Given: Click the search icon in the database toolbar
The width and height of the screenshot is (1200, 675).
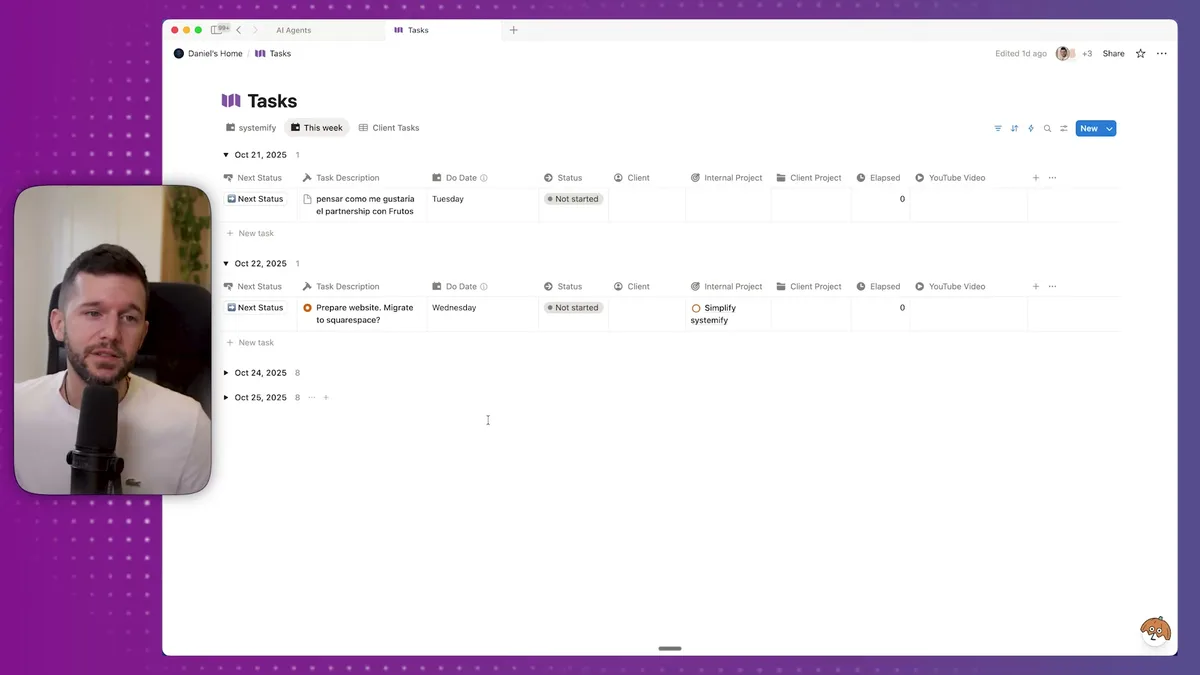Looking at the screenshot, I should (1047, 128).
